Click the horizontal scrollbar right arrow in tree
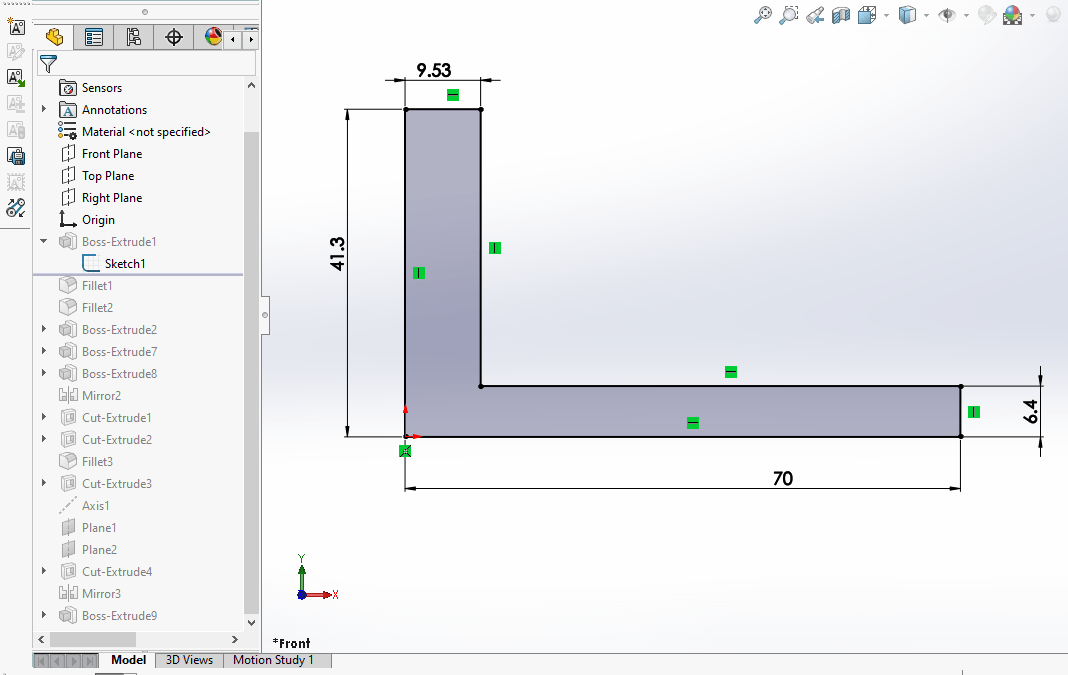The image size is (1068, 675). point(235,640)
